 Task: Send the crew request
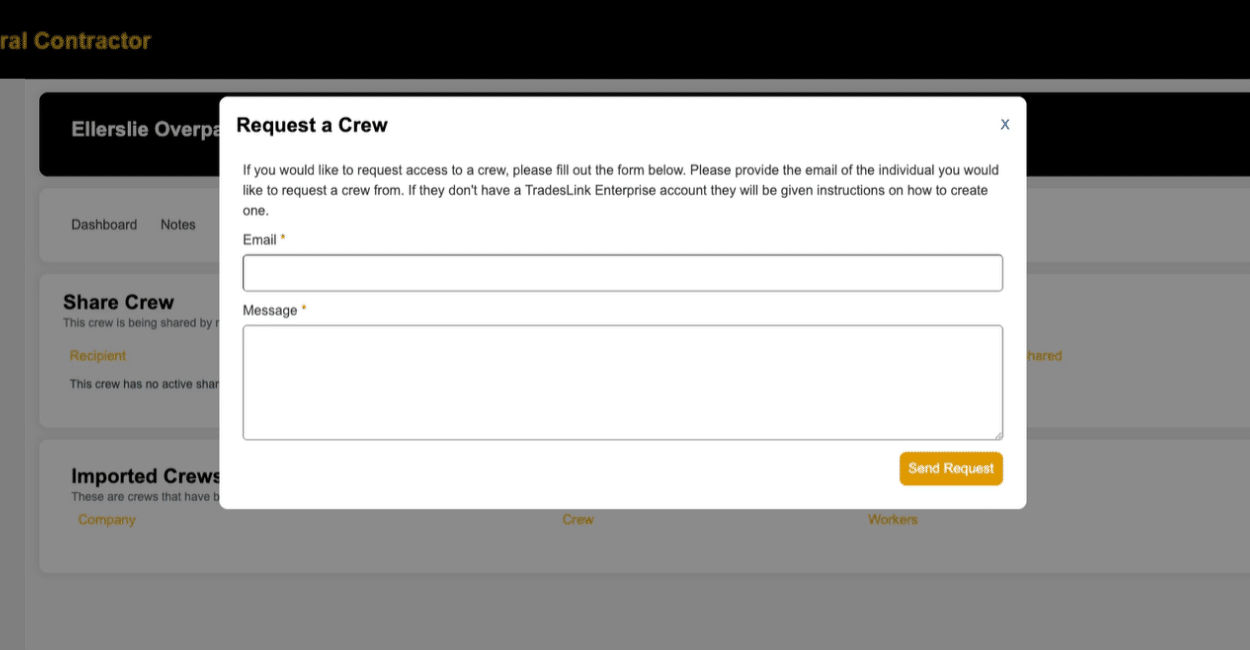[950, 468]
